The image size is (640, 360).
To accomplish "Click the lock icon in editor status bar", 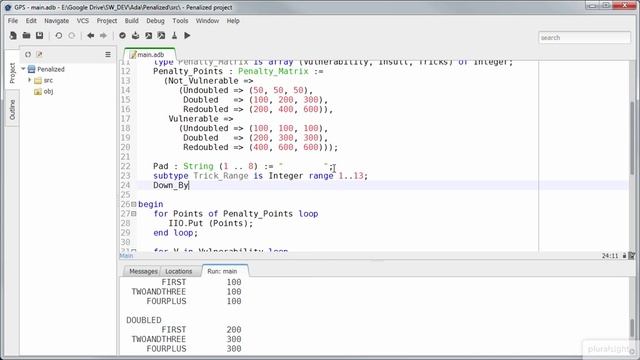I will pos(624,256).
